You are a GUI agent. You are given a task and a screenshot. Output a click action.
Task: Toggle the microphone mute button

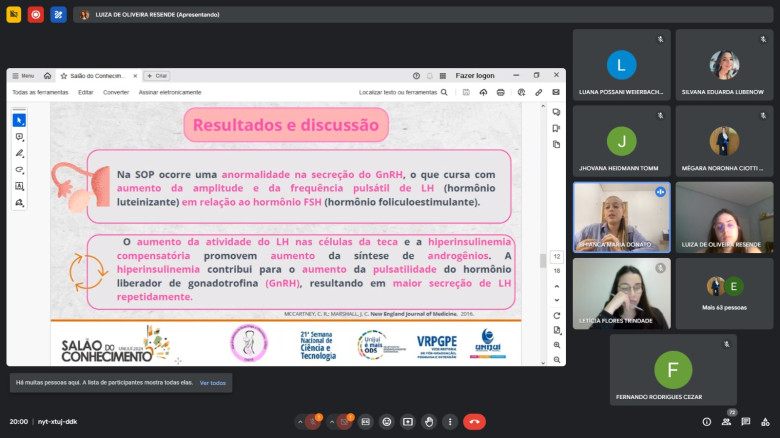point(314,422)
